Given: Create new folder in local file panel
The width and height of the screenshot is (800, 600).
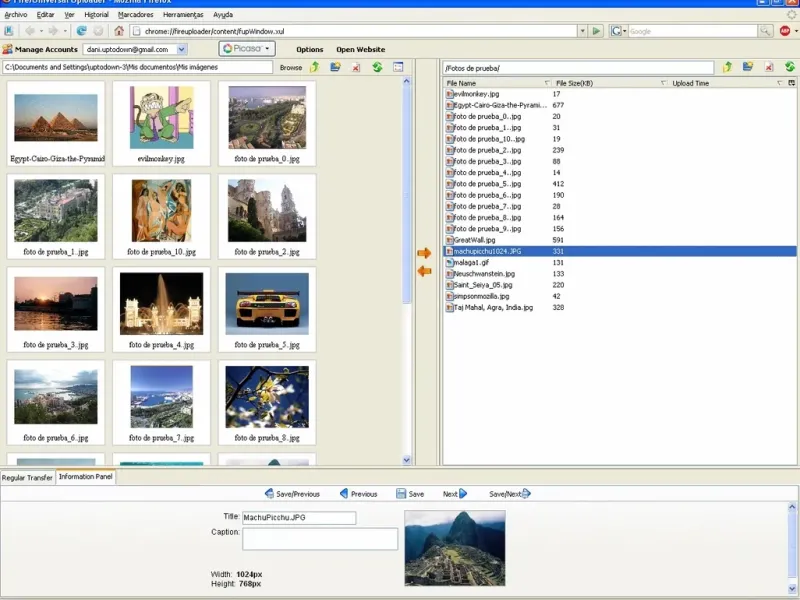Looking at the screenshot, I should 335,67.
